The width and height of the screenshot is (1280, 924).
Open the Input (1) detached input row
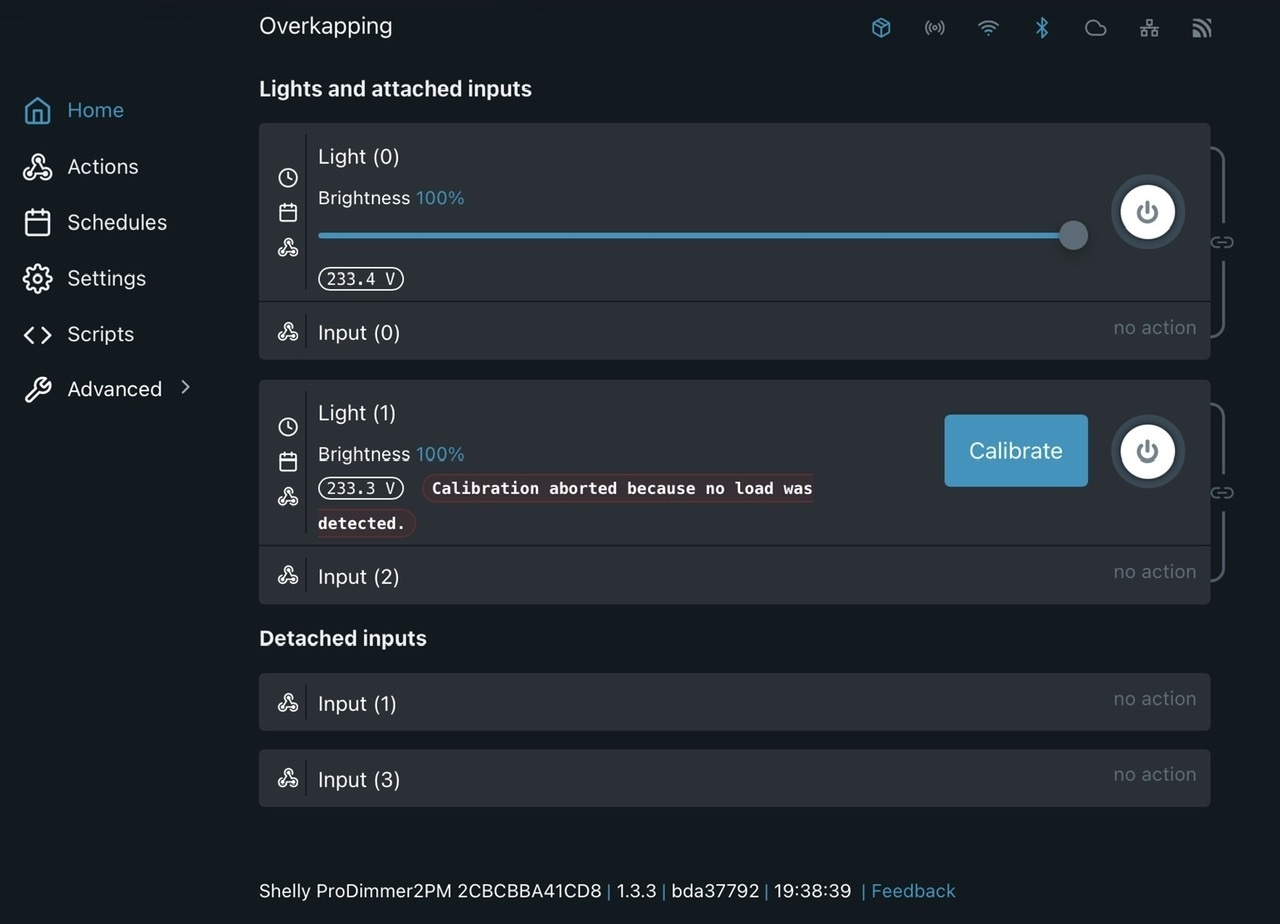[x=734, y=703]
